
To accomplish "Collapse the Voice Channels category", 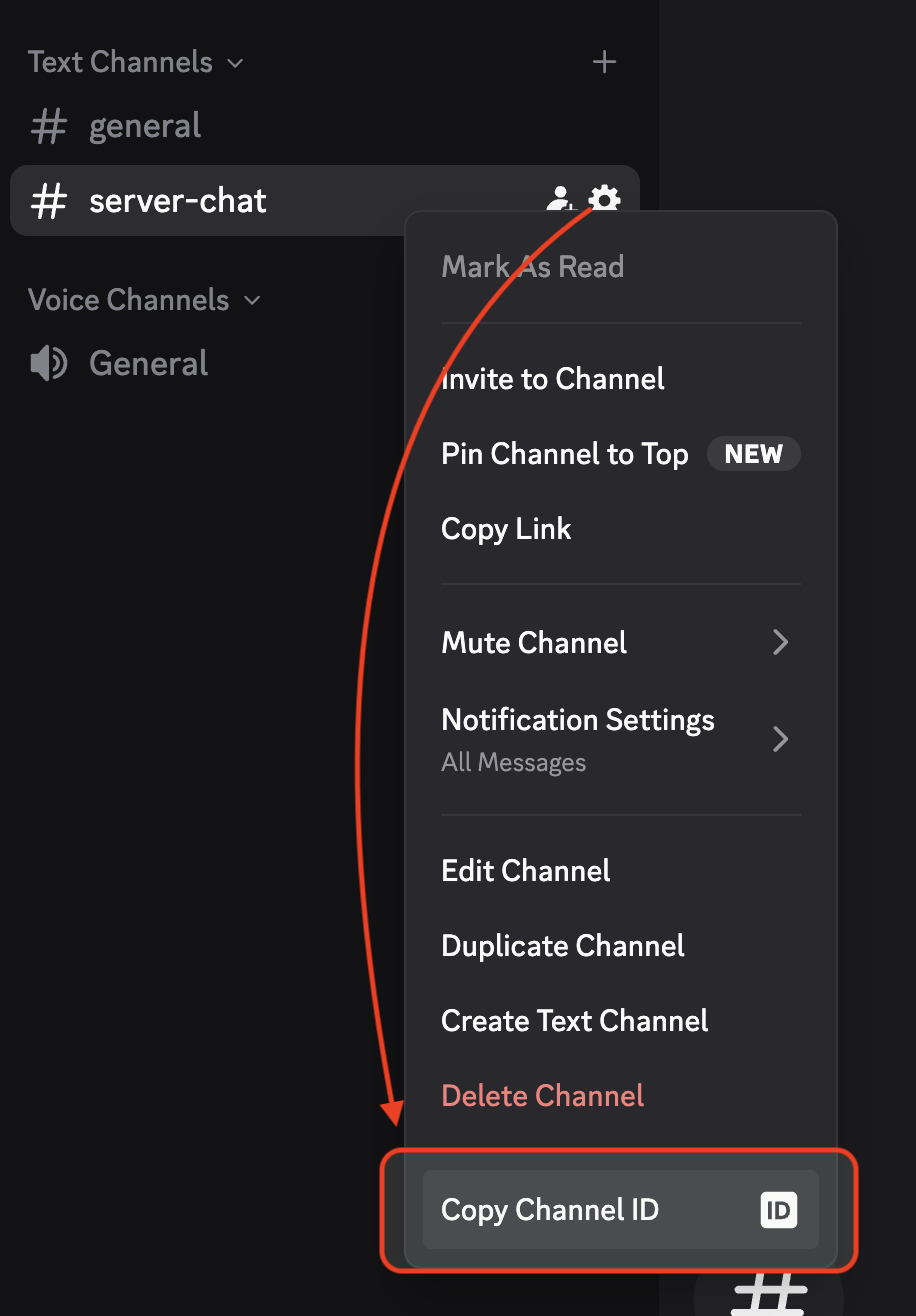I will [144, 300].
